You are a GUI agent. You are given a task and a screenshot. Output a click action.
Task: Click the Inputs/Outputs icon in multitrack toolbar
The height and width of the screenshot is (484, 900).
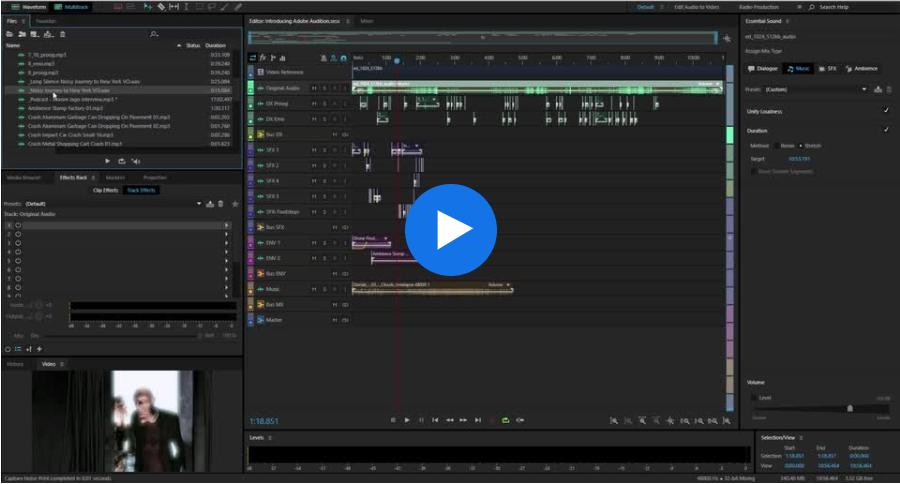click(x=253, y=58)
